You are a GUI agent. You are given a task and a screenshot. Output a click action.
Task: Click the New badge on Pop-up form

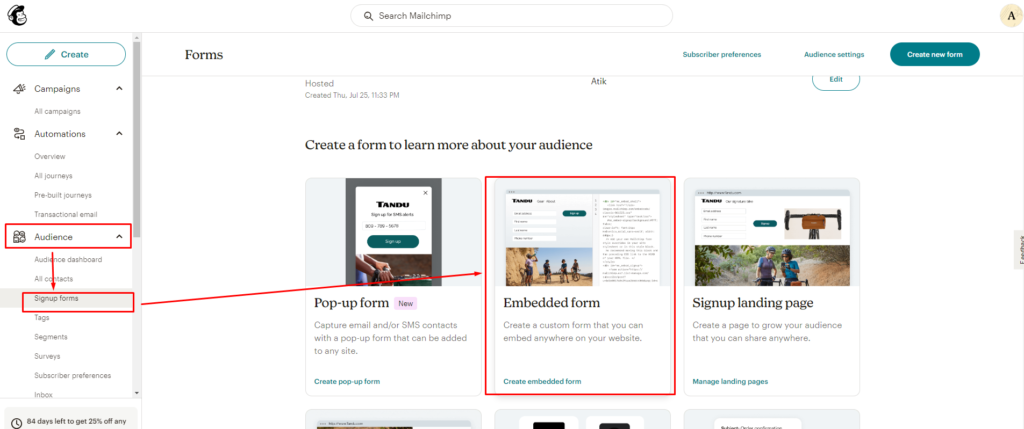(x=406, y=304)
